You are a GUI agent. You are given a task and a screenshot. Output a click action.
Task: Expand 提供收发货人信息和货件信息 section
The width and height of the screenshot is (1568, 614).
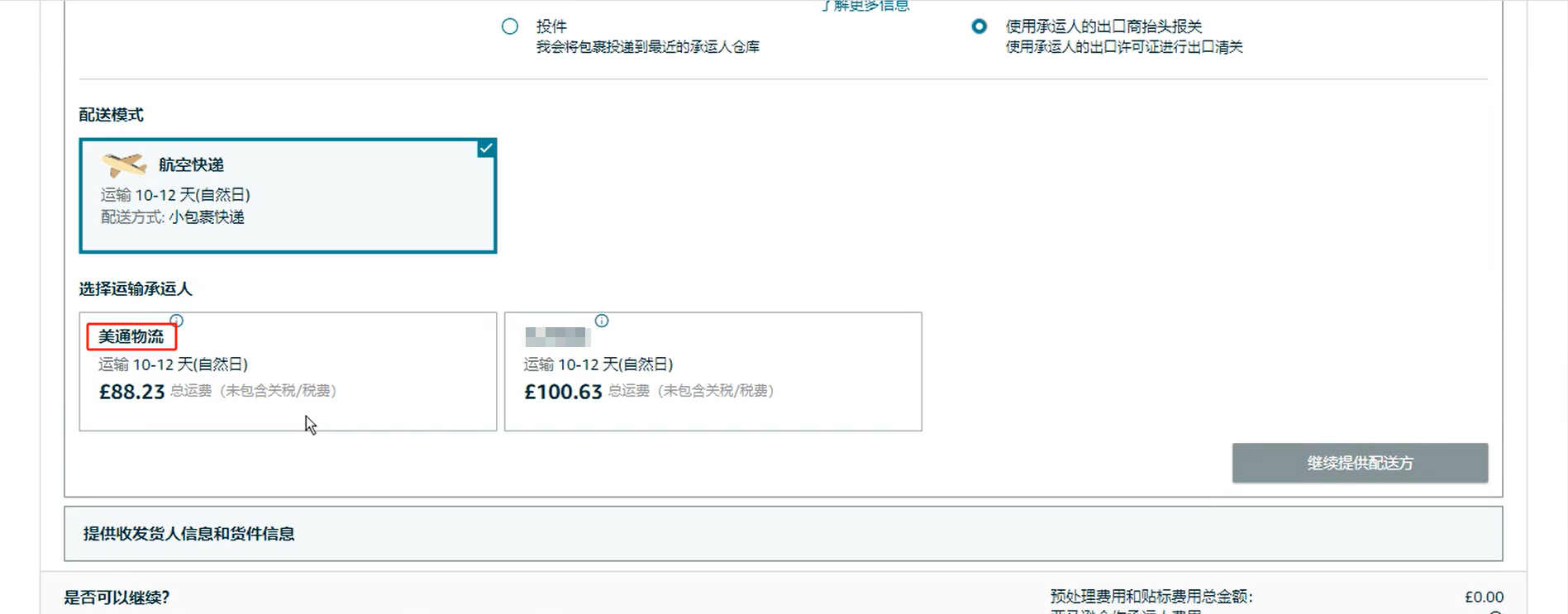click(x=783, y=534)
